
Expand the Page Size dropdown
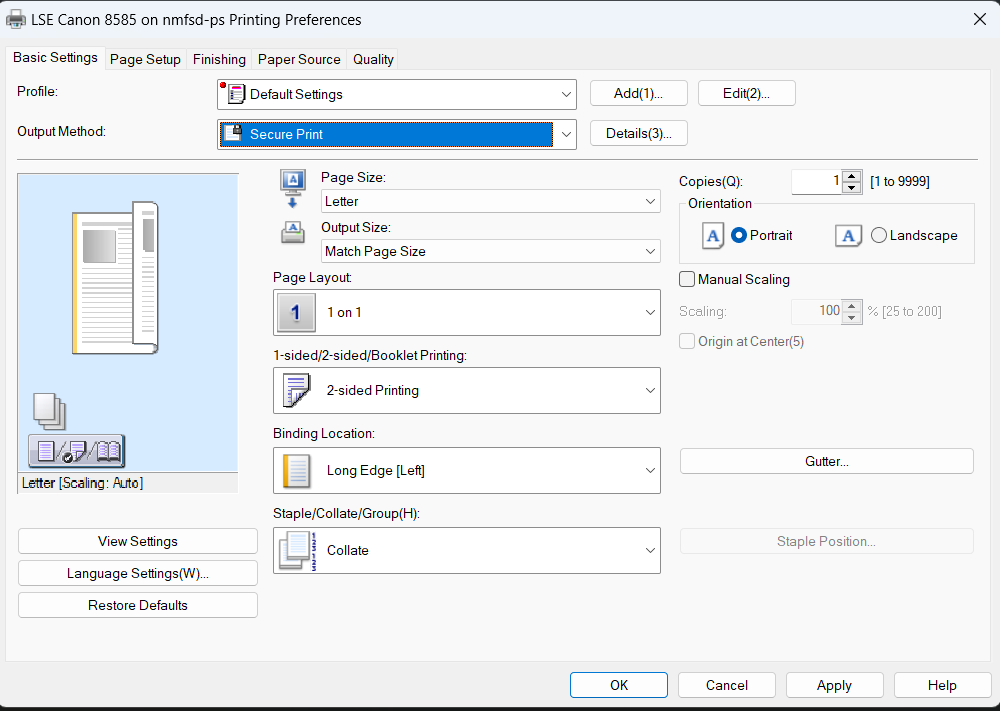pyautogui.click(x=490, y=202)
